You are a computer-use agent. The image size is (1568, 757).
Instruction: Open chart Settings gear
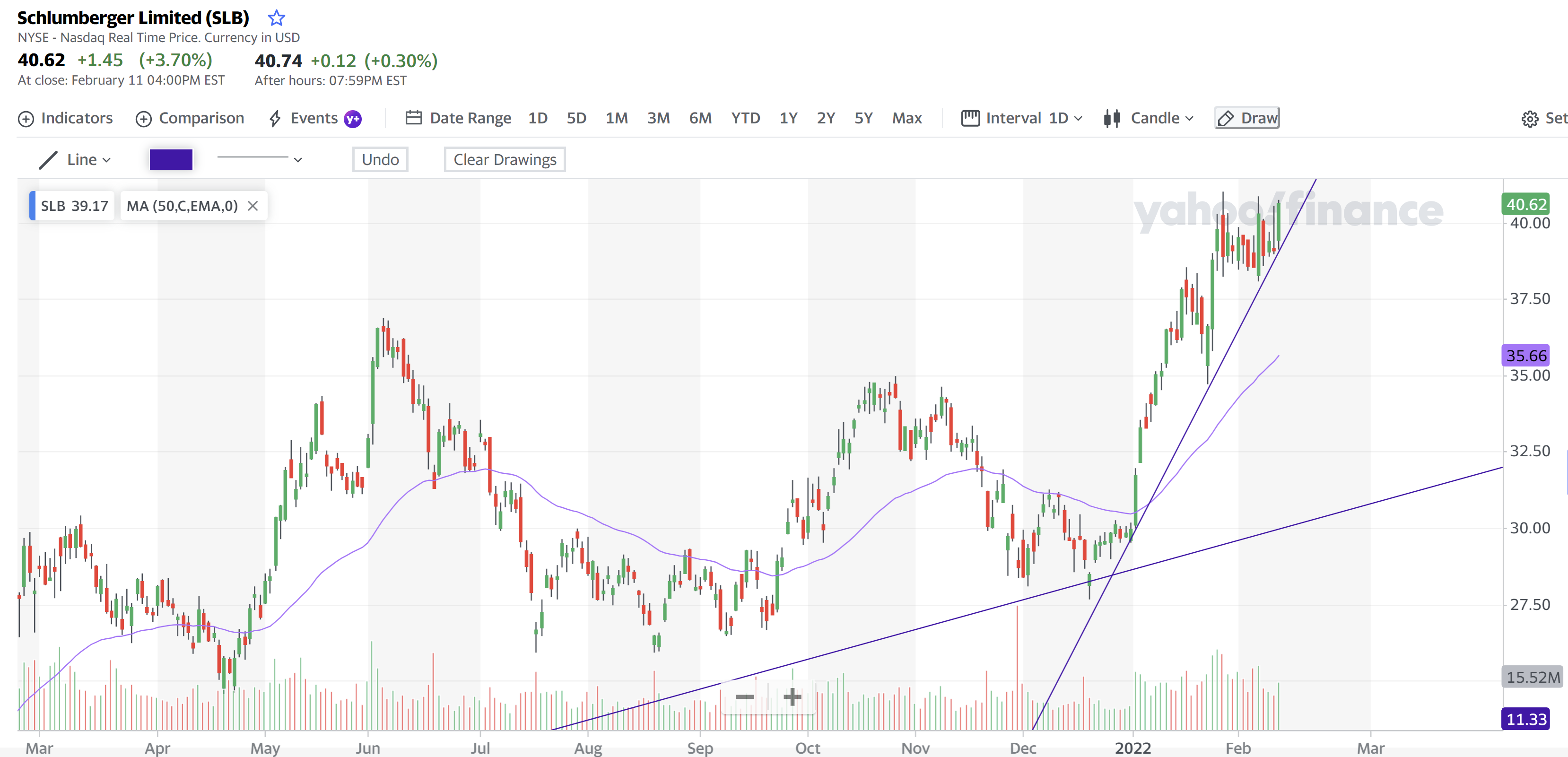1530,119
